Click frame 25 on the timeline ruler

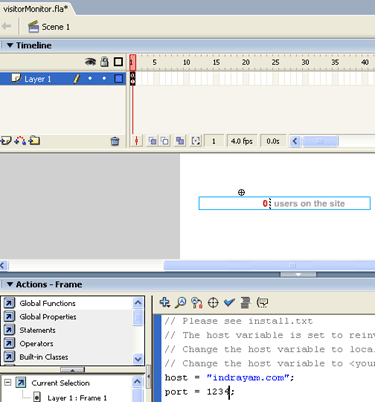[275, 62]
